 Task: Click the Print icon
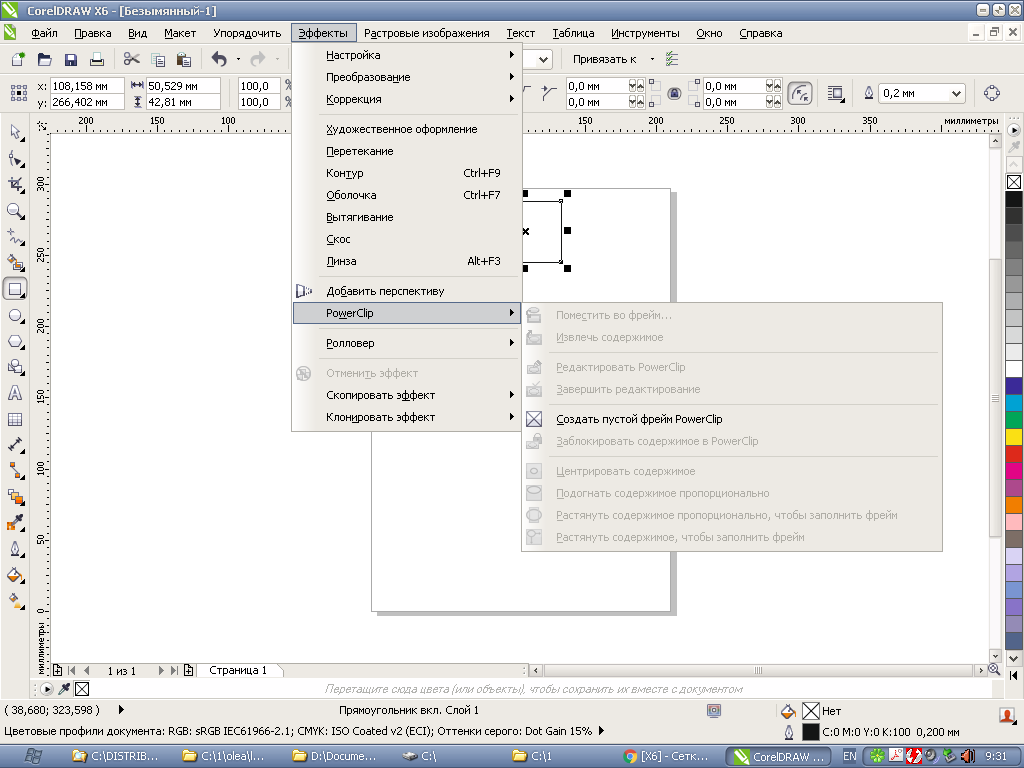pos(97,59)
